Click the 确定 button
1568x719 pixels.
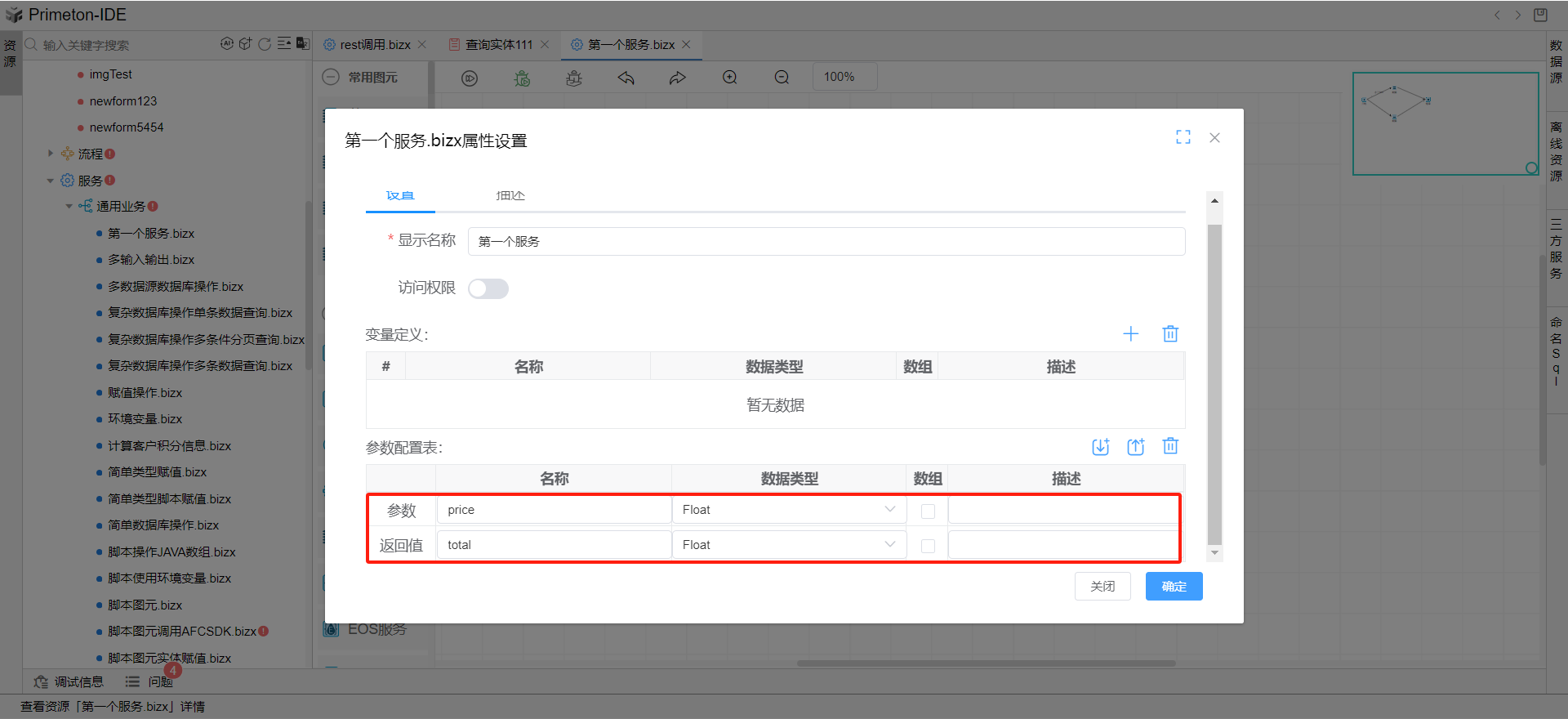[1174, 587]
